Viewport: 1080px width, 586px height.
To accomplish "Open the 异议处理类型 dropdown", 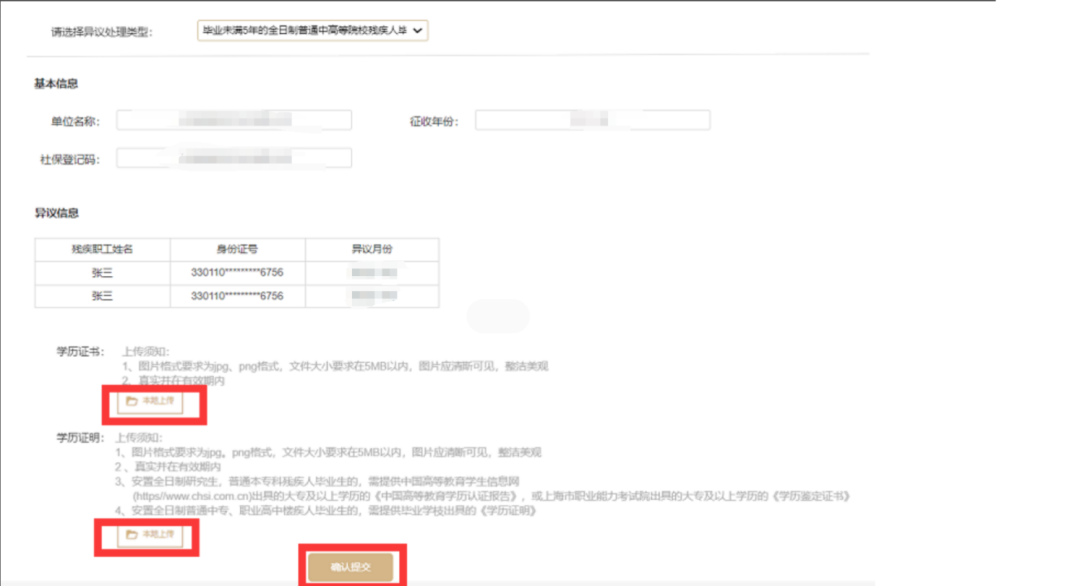I will 312,30.
